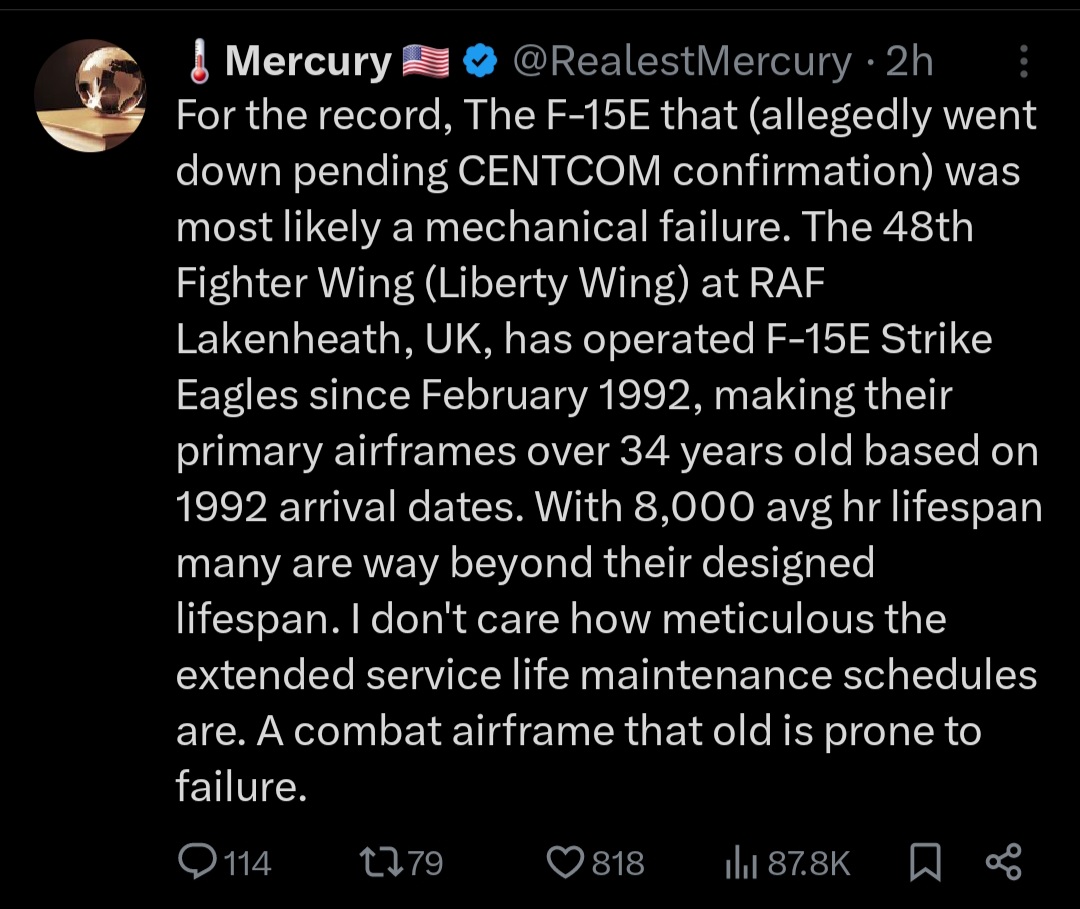The height and width of the screenshot is (909, 1080).
Task: Open the reply speech bubble icon
Action: coord(197,861)
